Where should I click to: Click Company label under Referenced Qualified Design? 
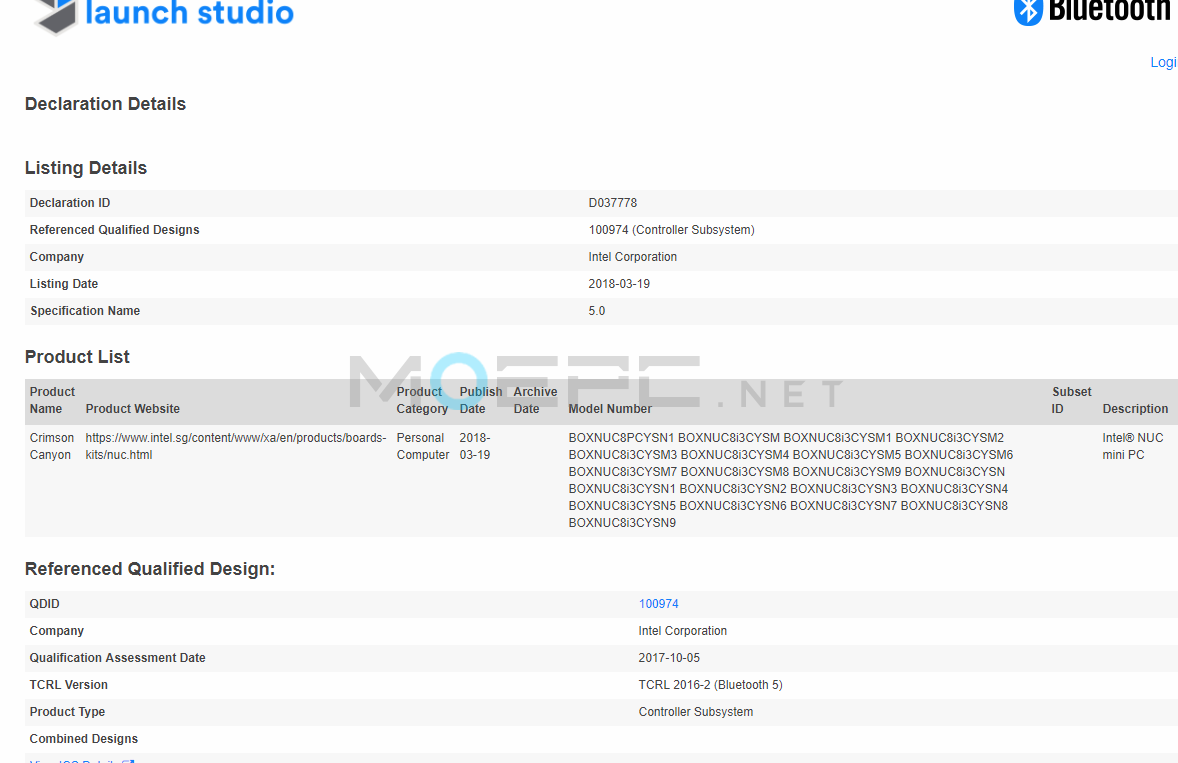[x=56, y=631]
